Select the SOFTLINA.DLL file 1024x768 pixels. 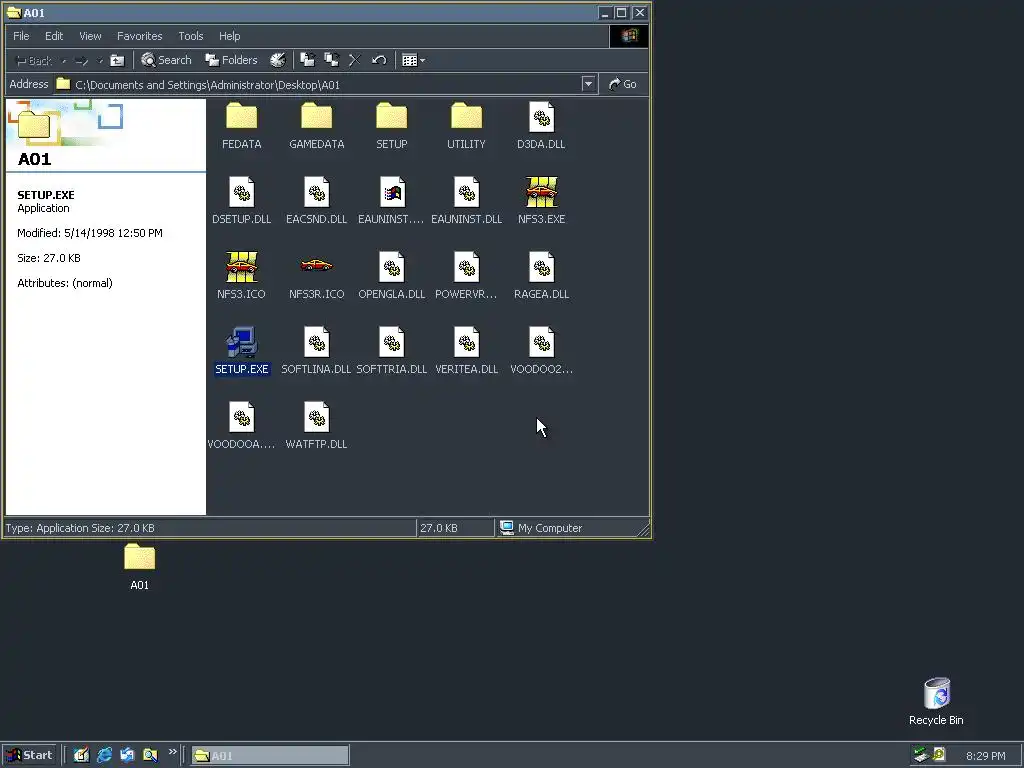[317, 351]
